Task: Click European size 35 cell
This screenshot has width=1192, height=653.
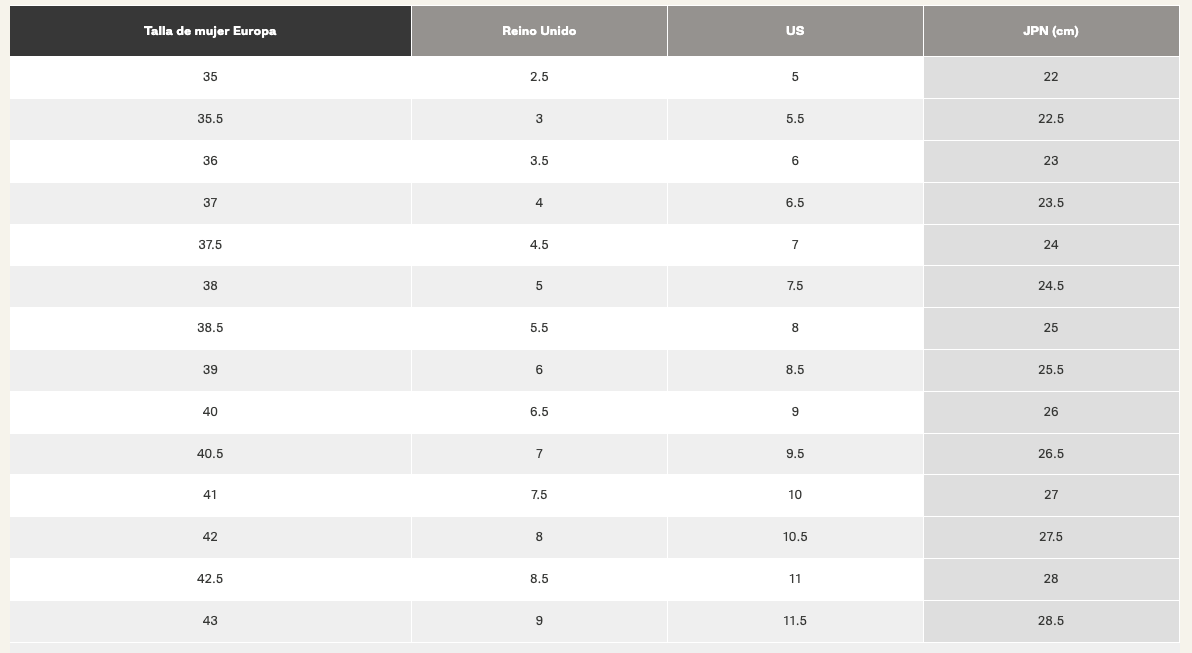Action: point(210,77)
